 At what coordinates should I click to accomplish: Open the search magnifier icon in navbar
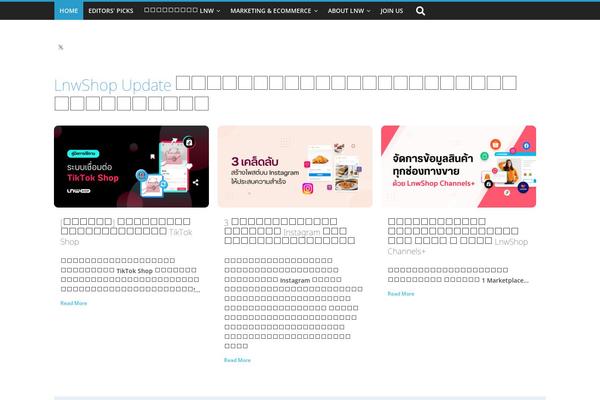click(x=420, y=11)
